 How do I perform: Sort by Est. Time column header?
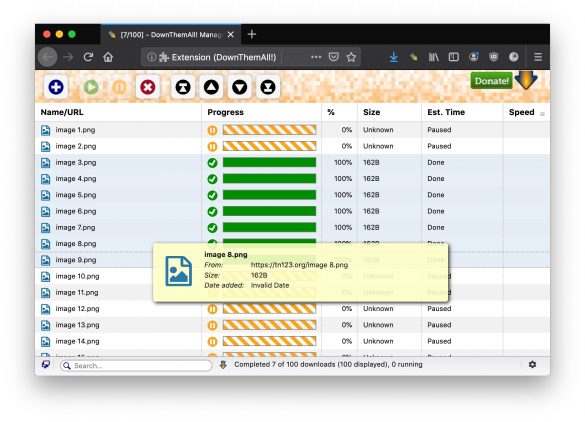coord(446,112)
